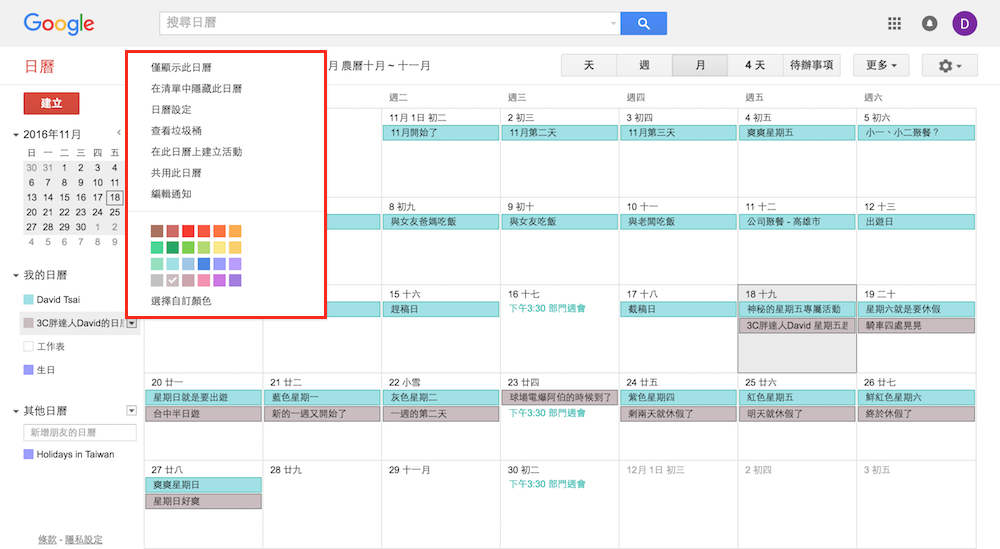Click the Google logo
Viewport: 1000px width, 549px height.
point(59,24)
